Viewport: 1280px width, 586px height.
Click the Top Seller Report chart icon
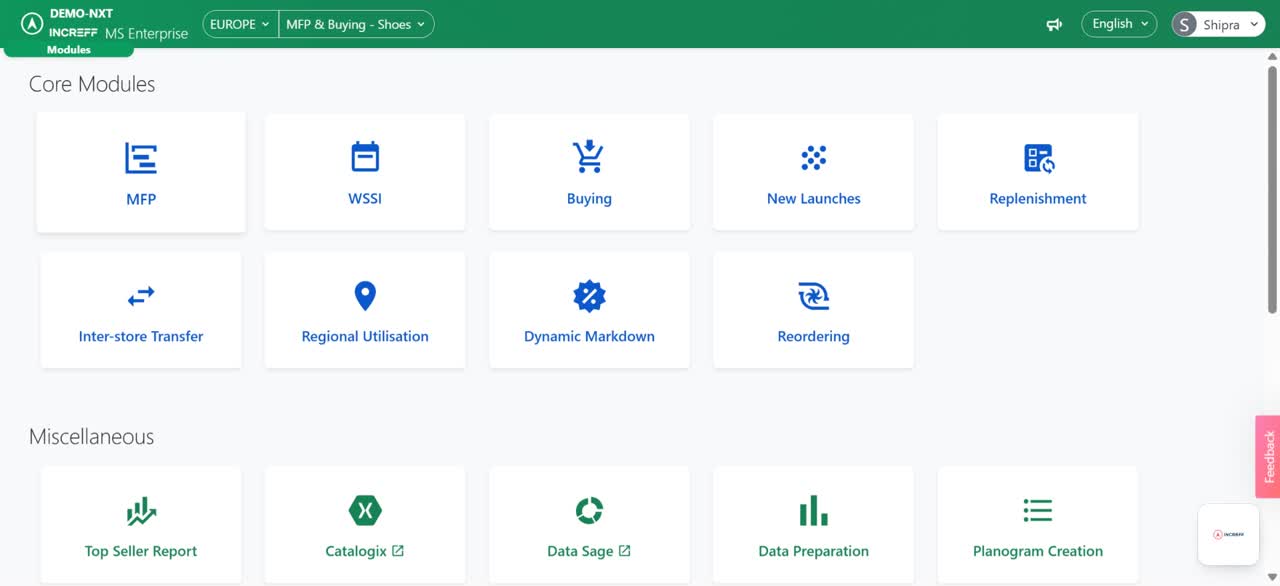pyautogui.click(x=141, y=511)
